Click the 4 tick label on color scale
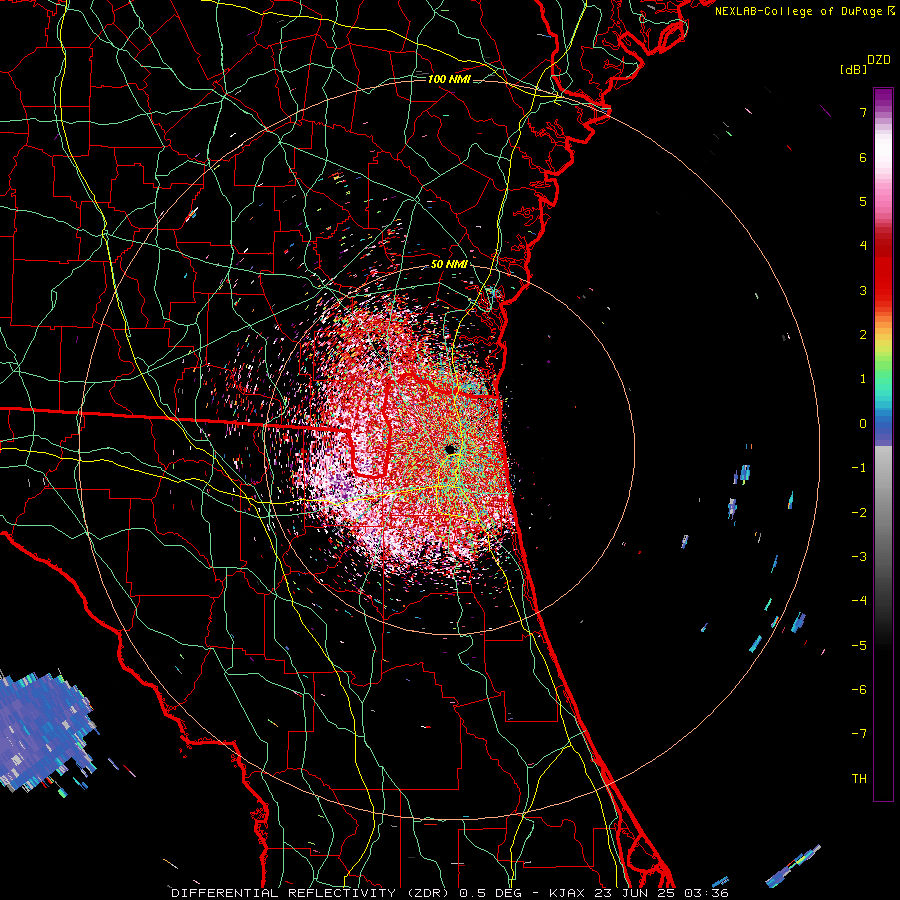 (x=863, y=246)
